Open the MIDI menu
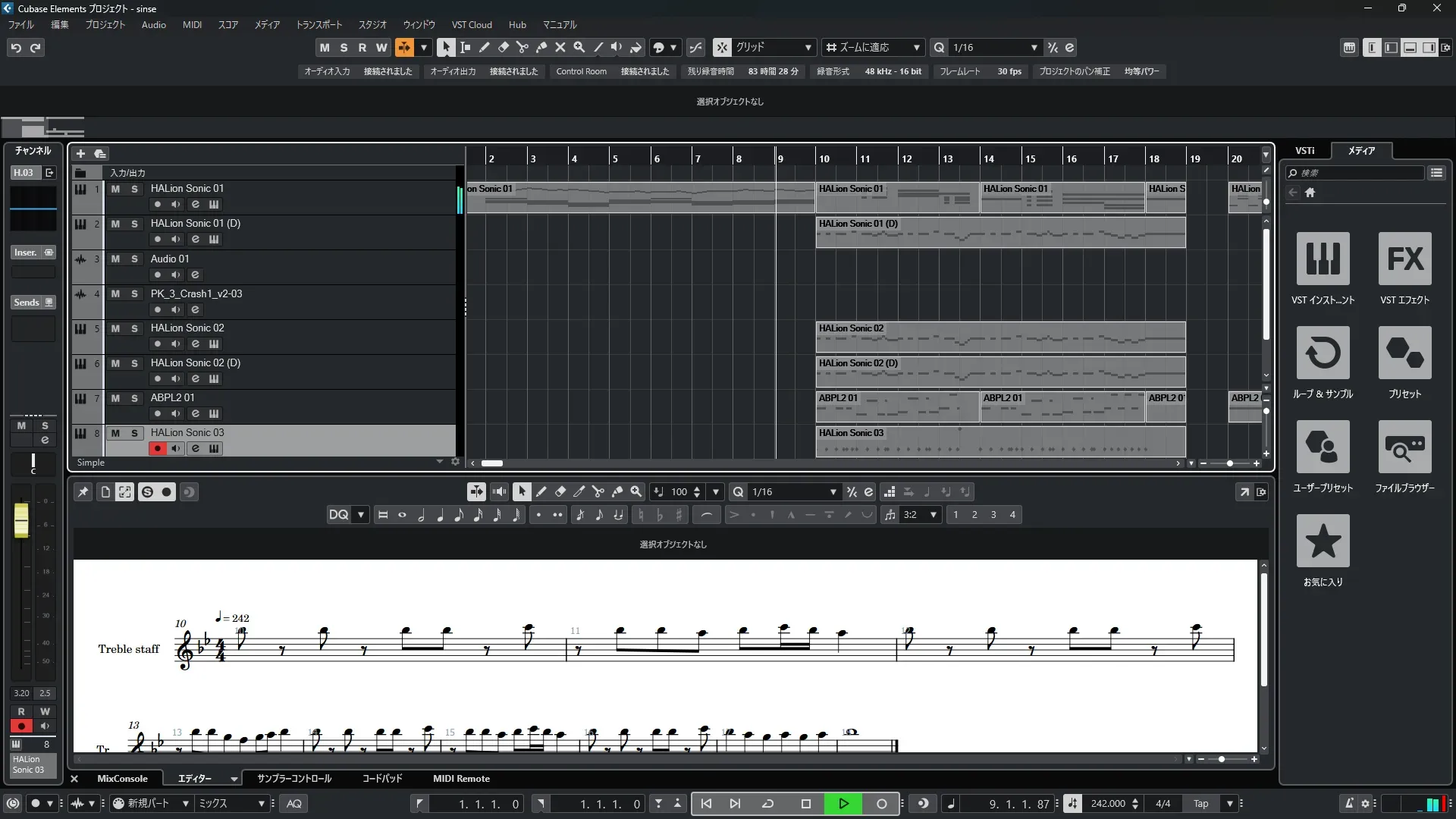Screen dimensions: 1456x819 click(192, 24)
